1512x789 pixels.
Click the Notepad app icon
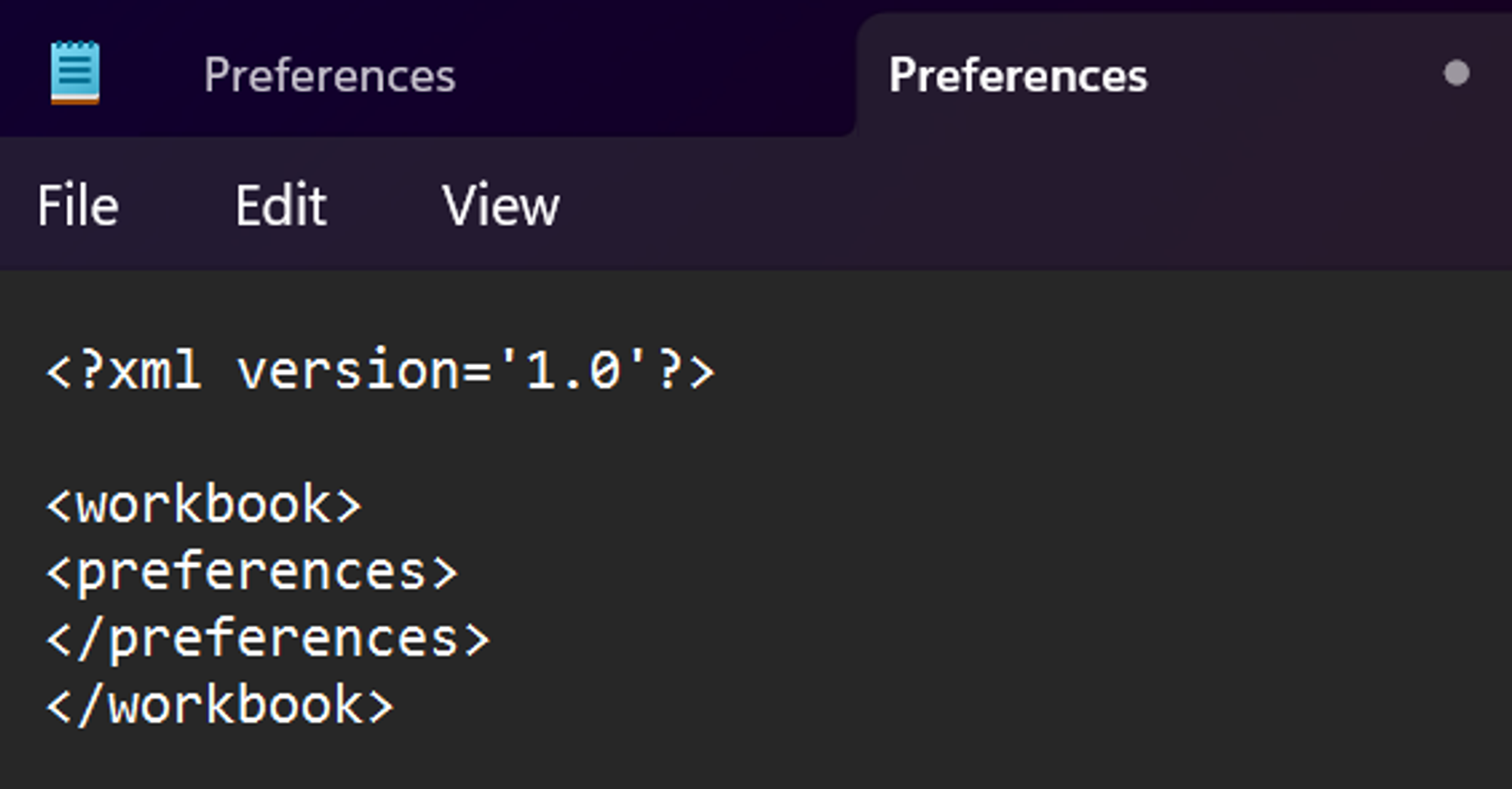click(x=75, y=73)
